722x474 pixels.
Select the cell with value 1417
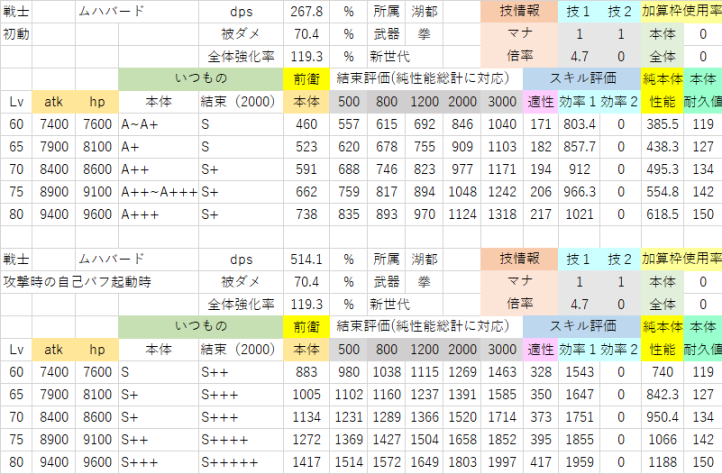[x=306, y=462]
